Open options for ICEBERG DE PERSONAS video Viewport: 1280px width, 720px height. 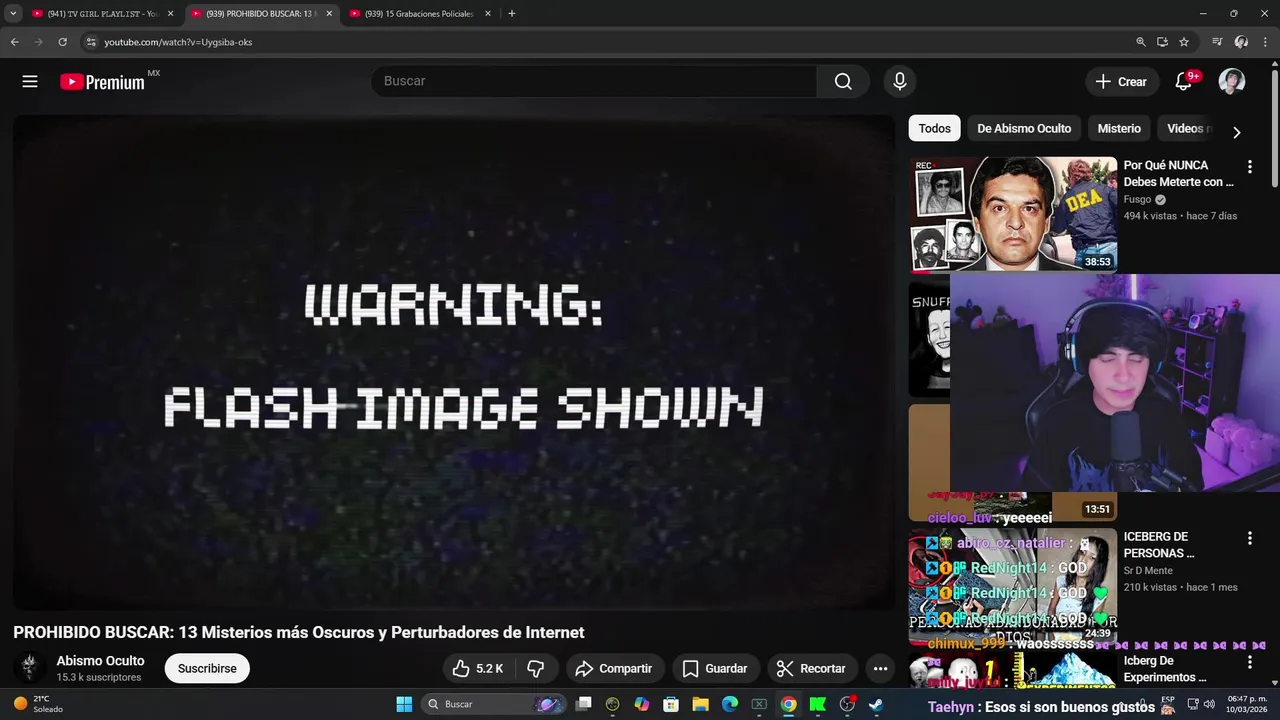point(1249,539)
